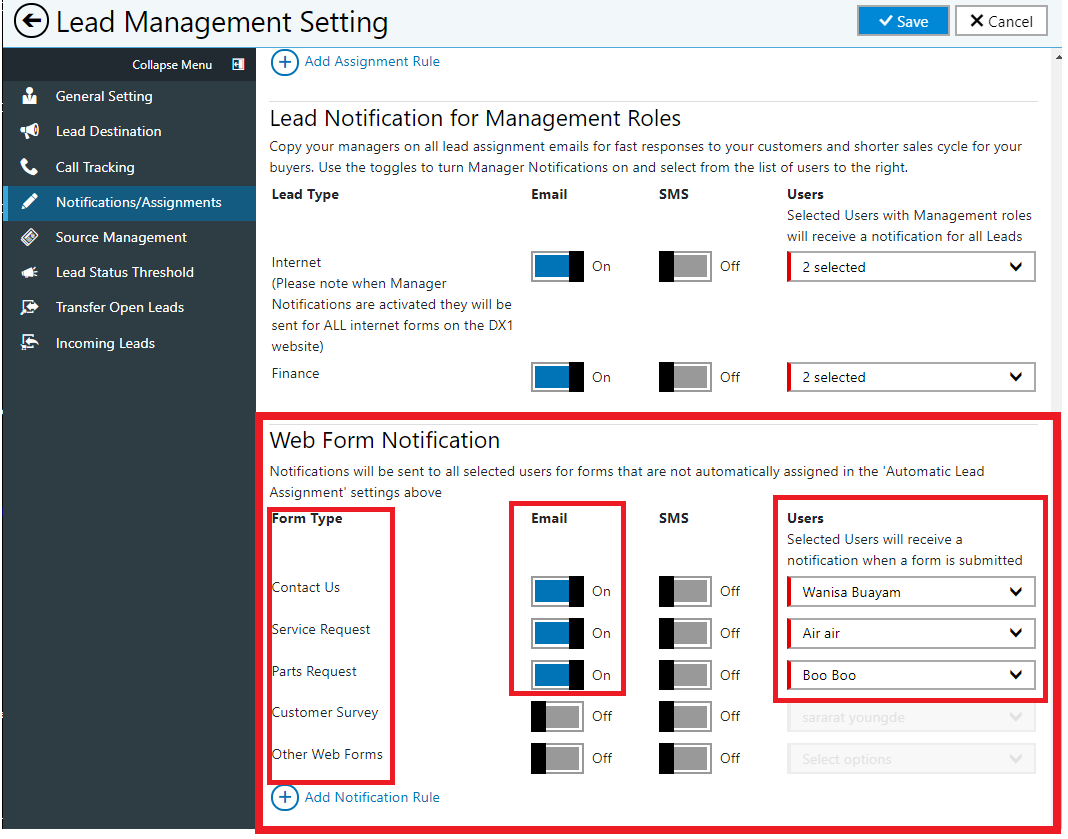Image resolution: width=1068 pixels, height=839 pixels.
Task: Click the Transfer Open Leads icon
Action: pos(29,307)
